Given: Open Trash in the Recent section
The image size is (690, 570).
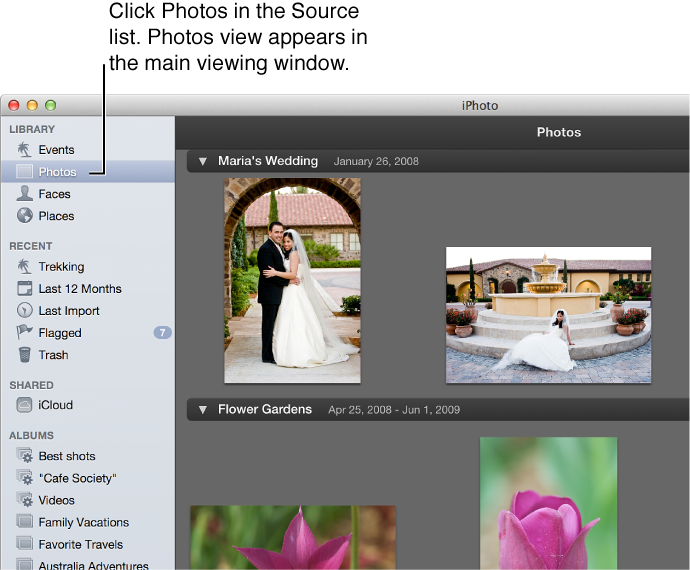Looking at the screenshot, I should [x=88, y=355].
